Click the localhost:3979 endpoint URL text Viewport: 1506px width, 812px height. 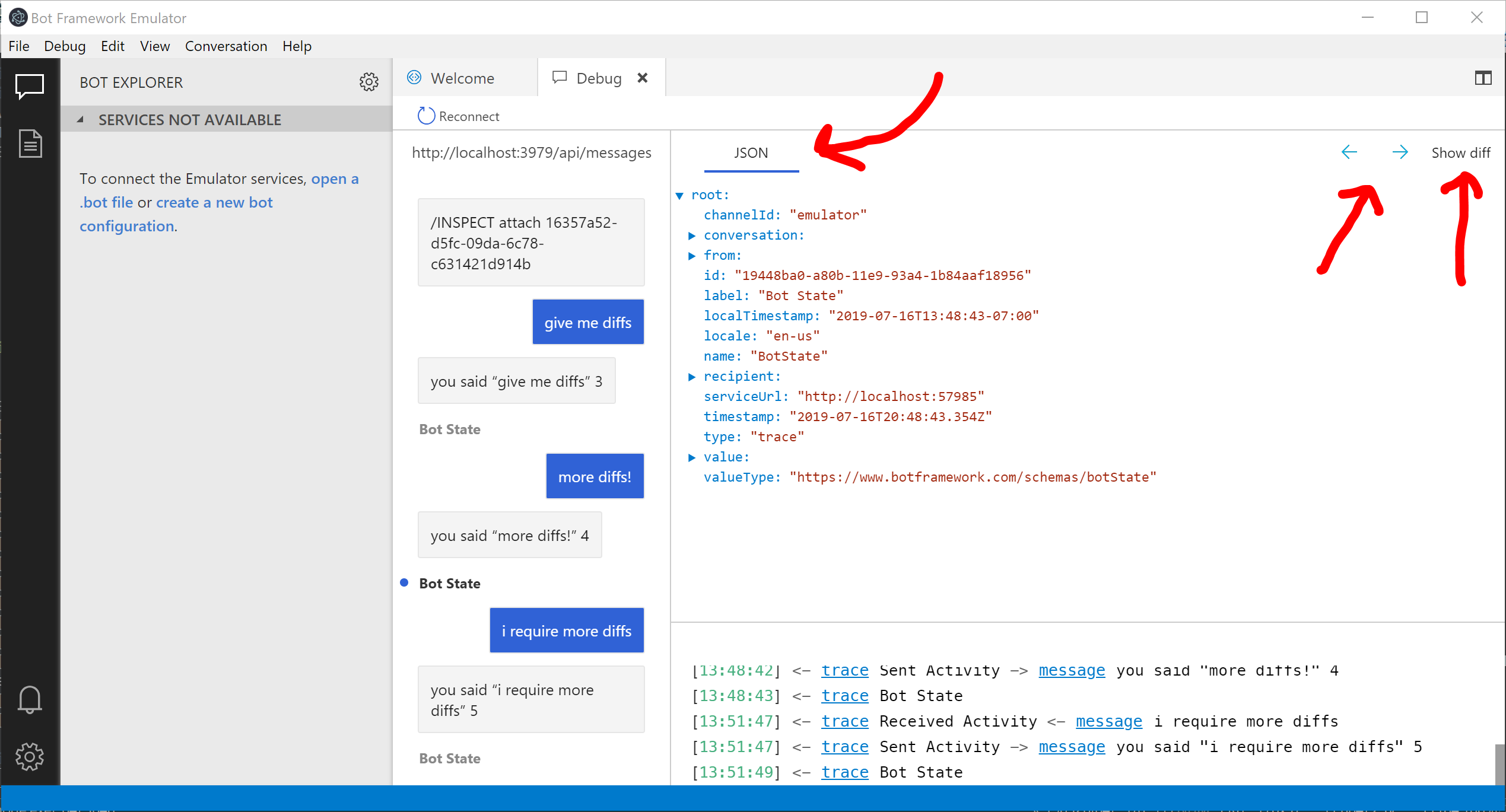[531, 152]
